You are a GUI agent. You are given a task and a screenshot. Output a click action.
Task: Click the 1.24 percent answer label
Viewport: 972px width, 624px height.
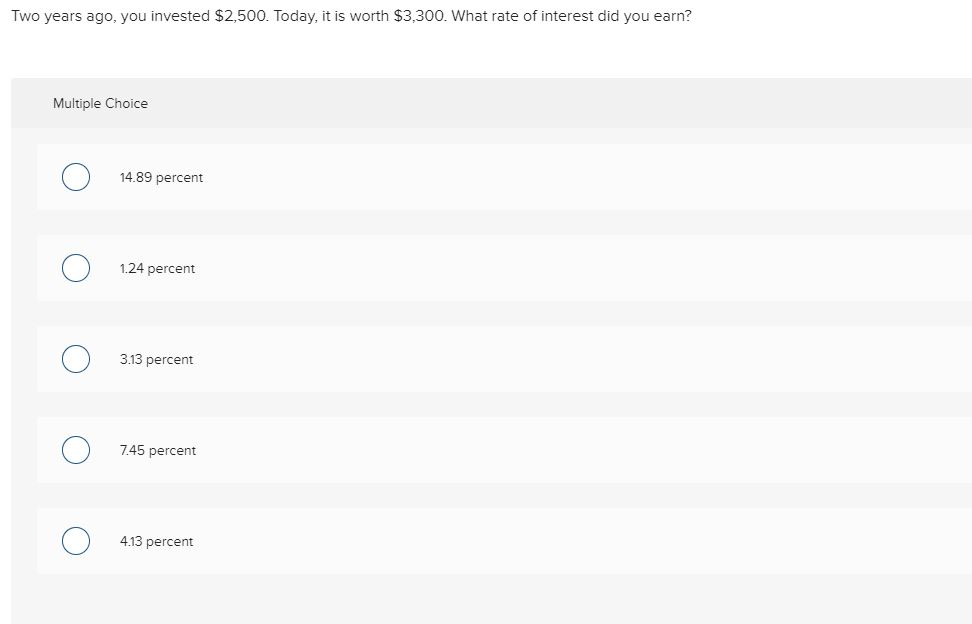156,268
